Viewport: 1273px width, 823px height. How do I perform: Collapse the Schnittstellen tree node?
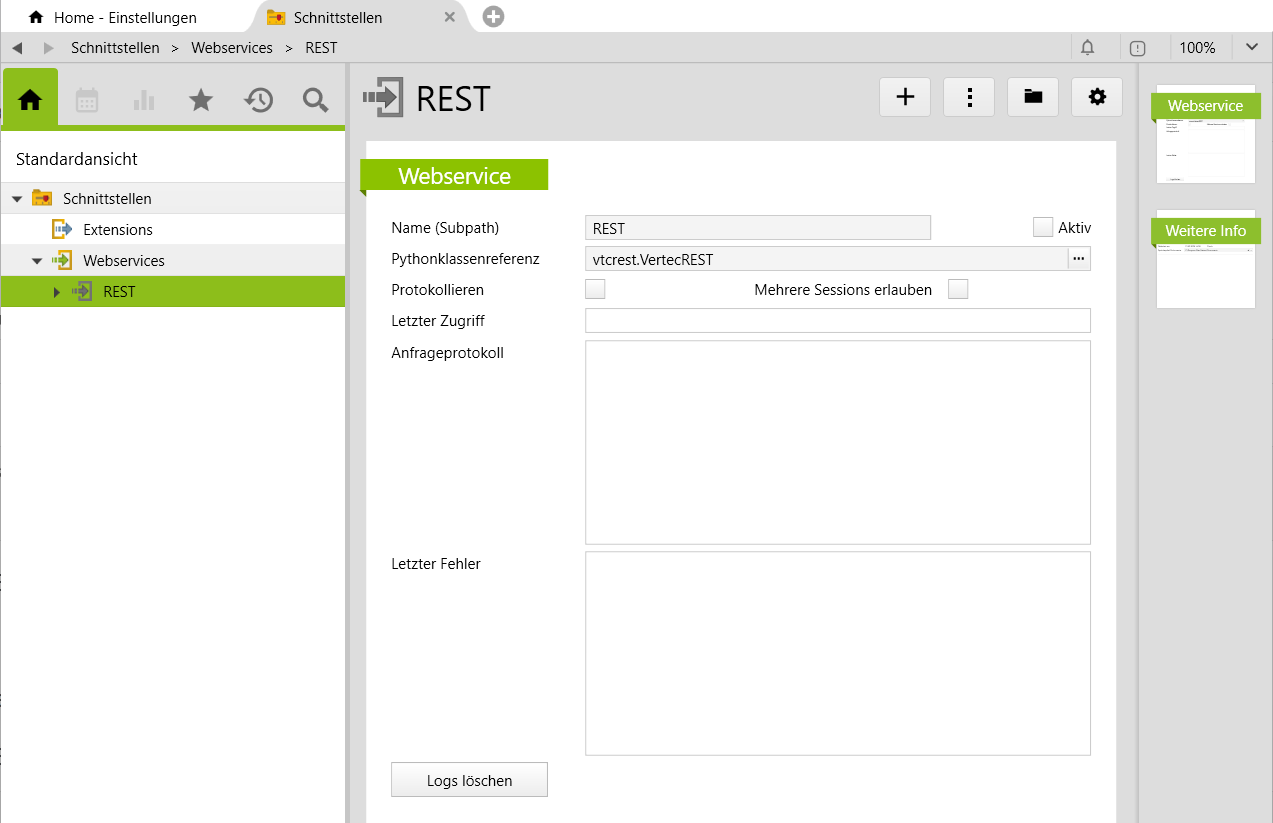coord(16,199)
